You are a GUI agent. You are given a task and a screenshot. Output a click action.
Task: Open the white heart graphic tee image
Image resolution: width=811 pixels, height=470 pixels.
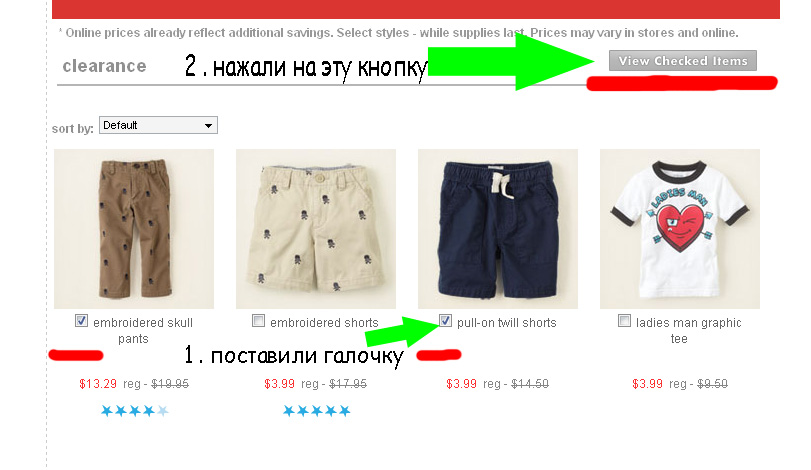pos(680,229)
